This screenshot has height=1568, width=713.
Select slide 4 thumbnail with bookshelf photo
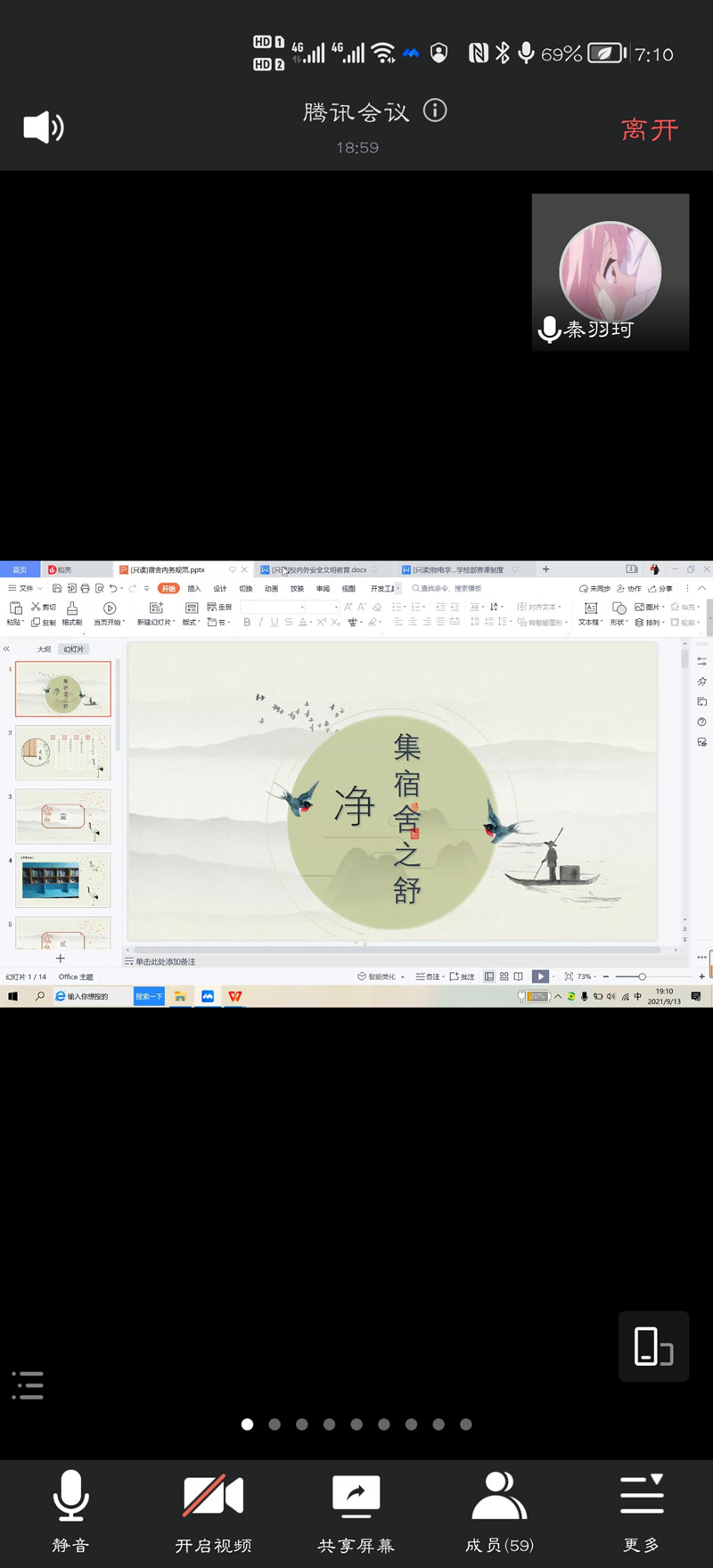coord(63,879)
